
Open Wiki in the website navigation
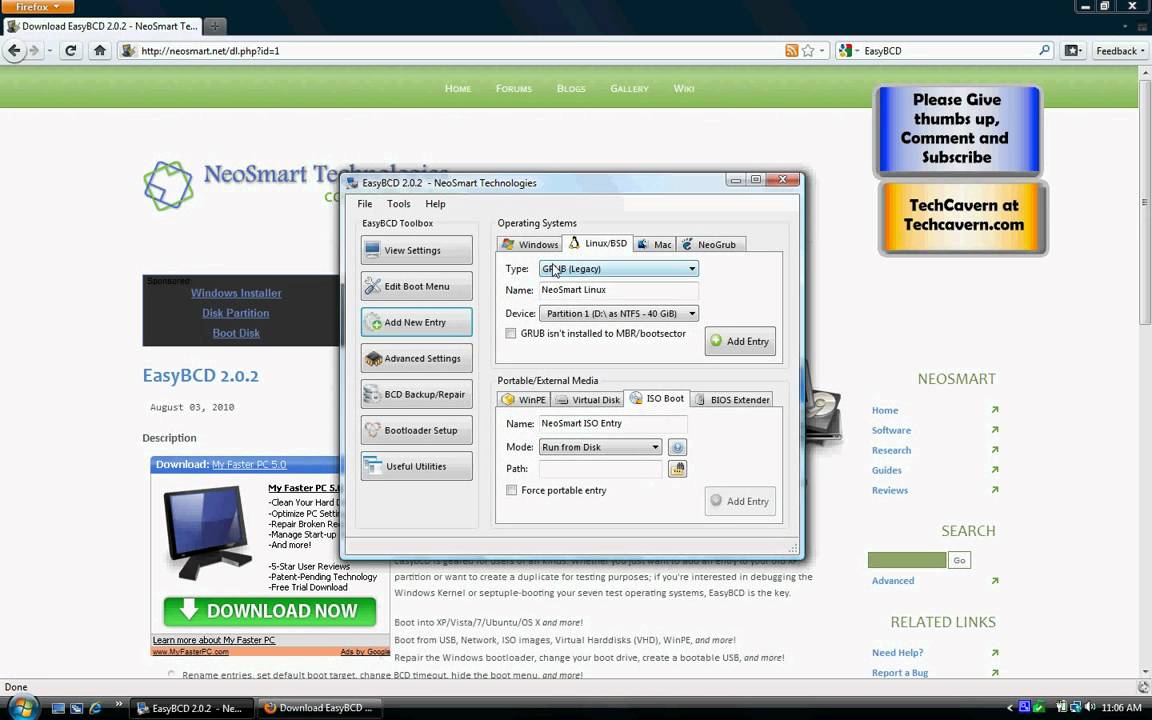pos(683,88)
